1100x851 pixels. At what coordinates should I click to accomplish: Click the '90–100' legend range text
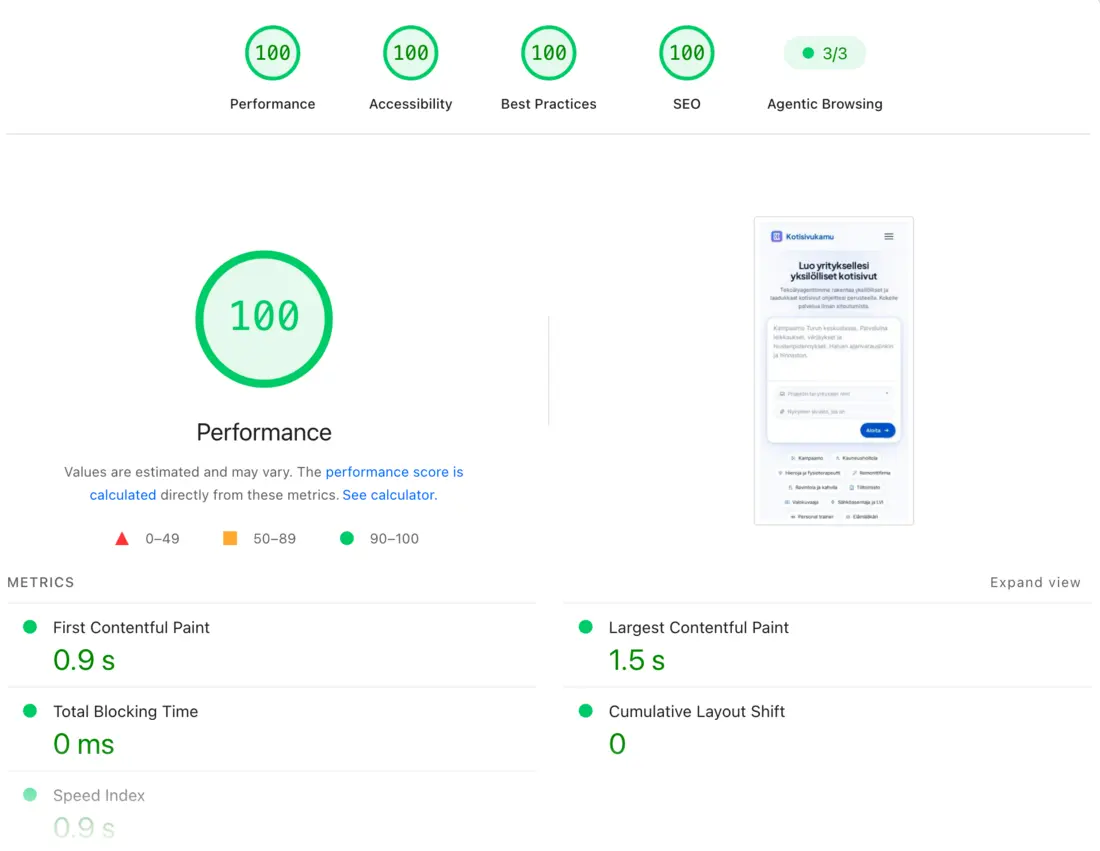[x=394, y=539]
